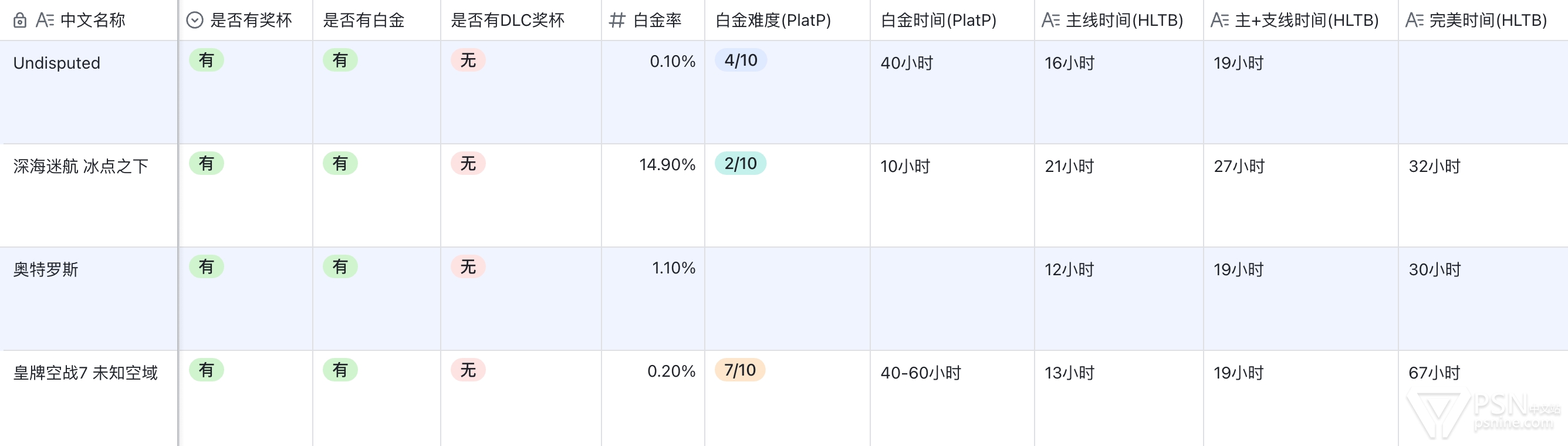Click the 14.90% platinum rate cell
This screenshot has width=1568, height=446.
tap(667, 165)
